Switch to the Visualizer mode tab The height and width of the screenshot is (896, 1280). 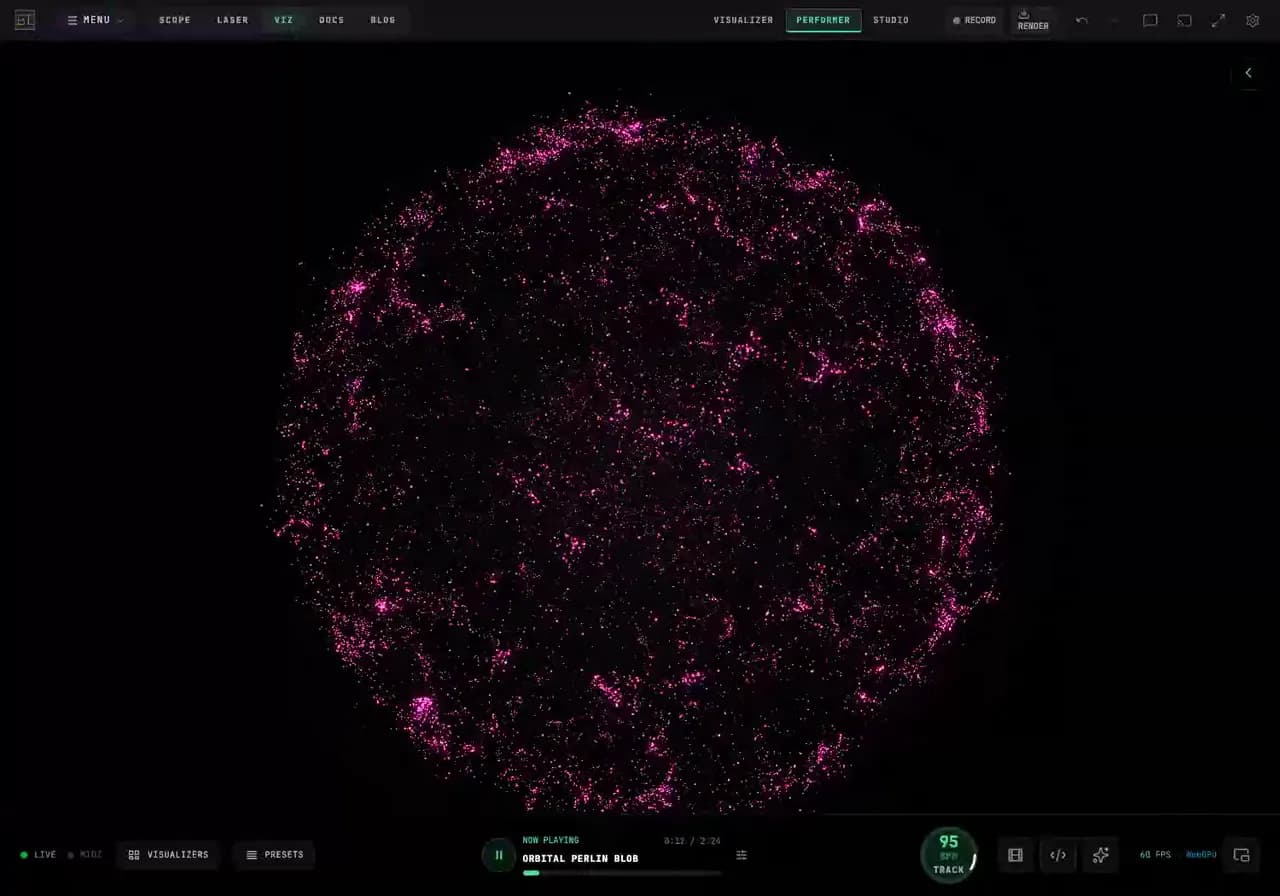coord(743,20)
